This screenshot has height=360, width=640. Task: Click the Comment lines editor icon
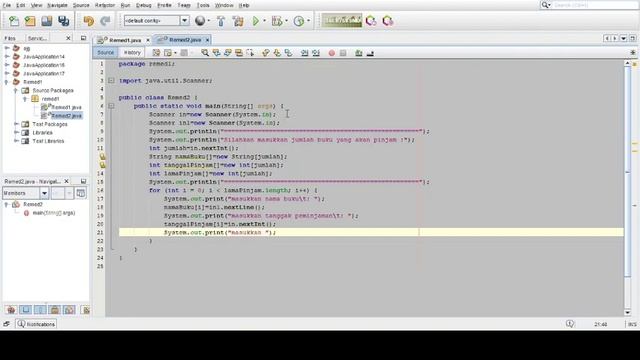(359, 53)
